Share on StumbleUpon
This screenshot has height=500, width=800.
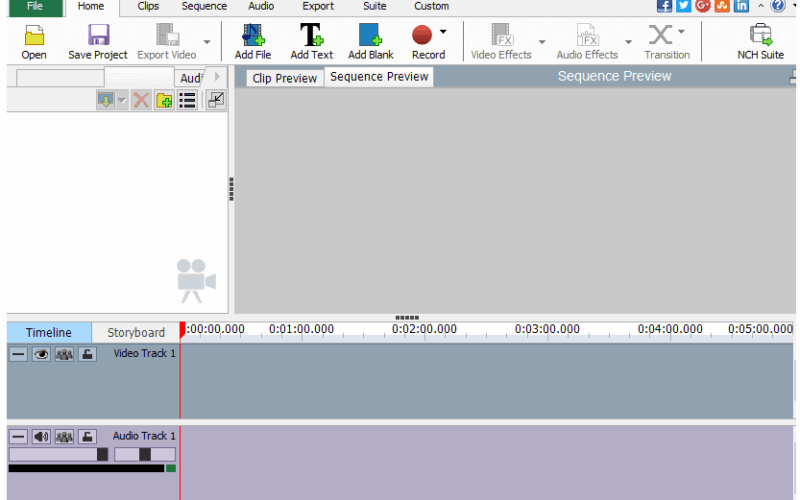pos(722,6)
